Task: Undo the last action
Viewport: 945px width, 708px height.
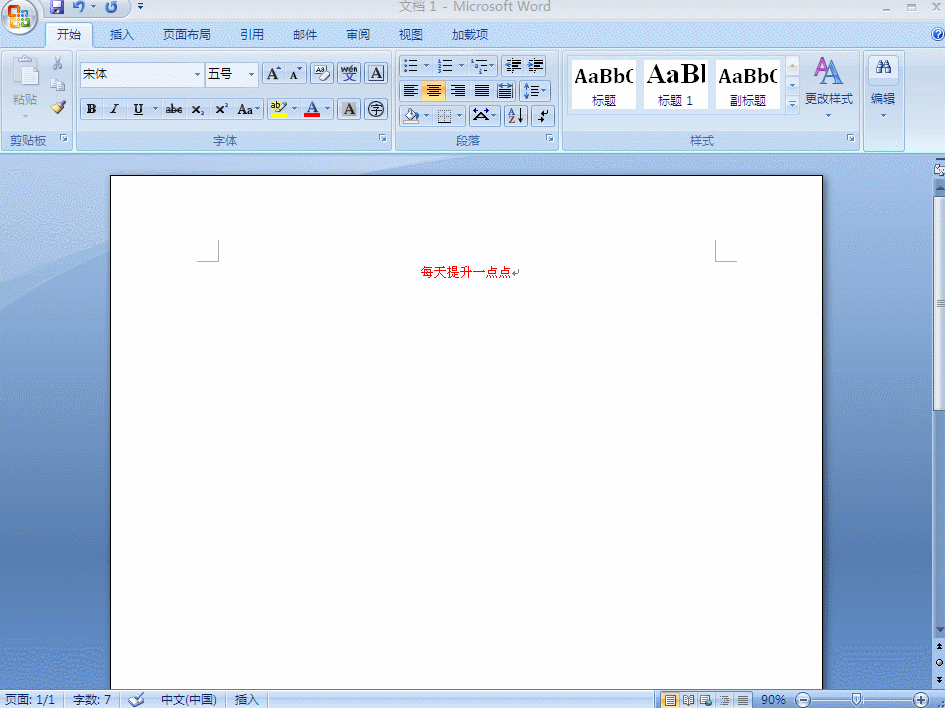Action: pyautogui.click(x=78, y=7)
